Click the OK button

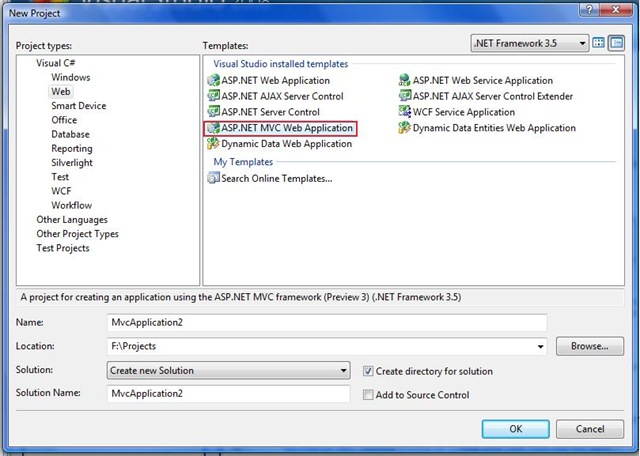[516, 429]
